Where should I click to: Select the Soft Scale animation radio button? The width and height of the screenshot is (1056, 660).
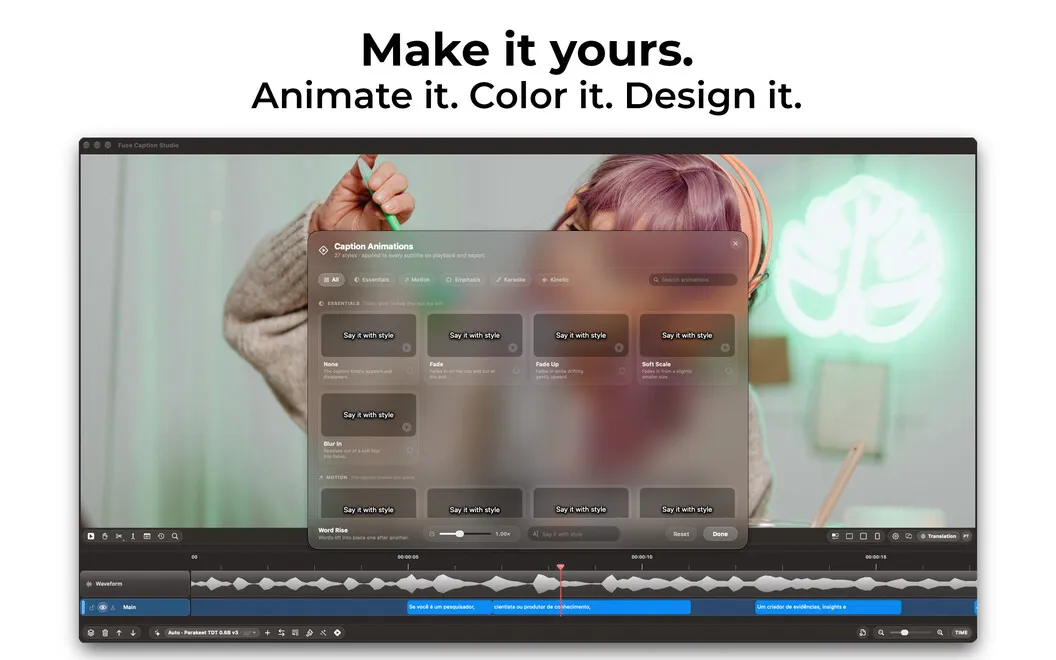729,371
